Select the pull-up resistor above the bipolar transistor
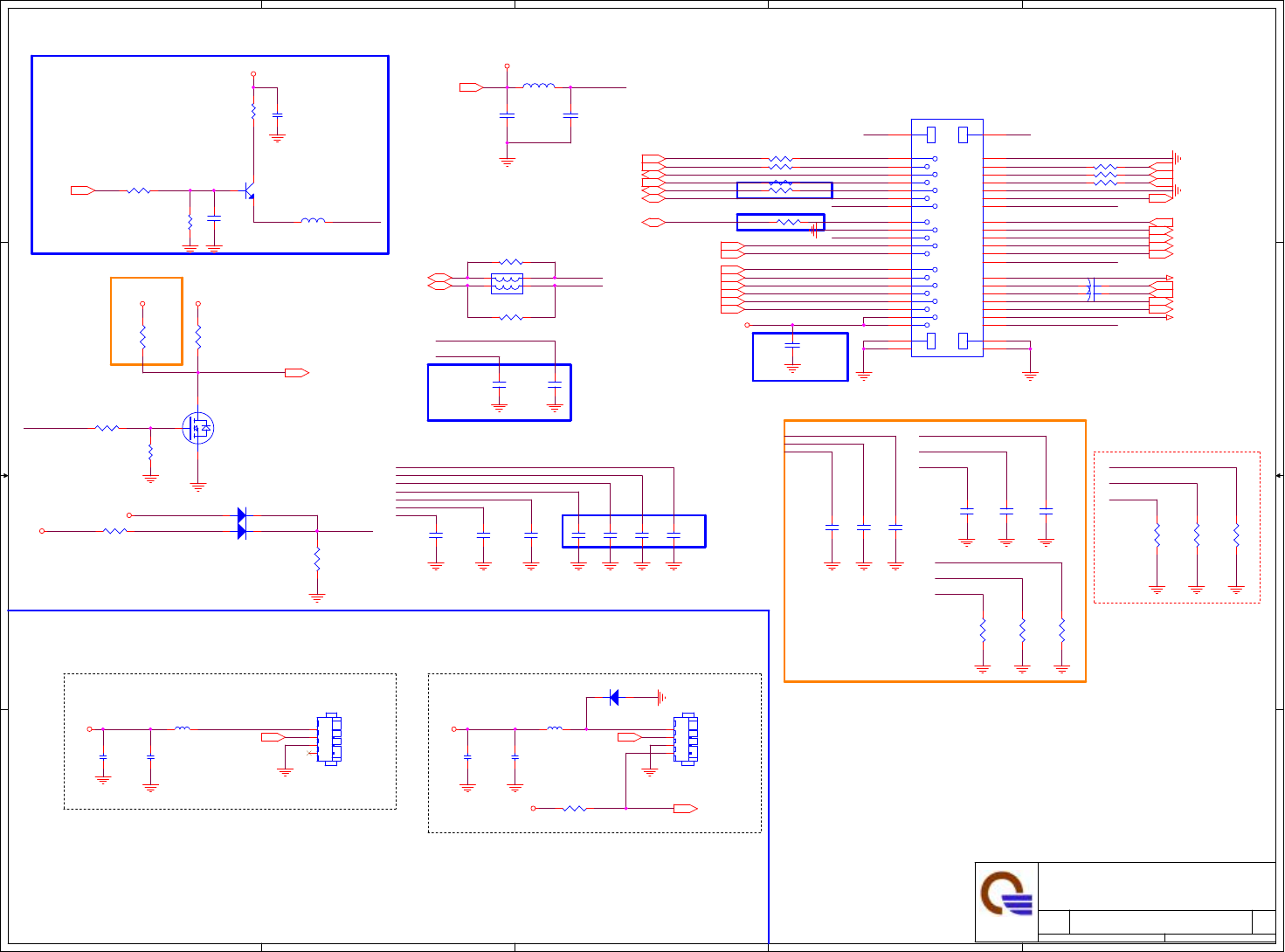1285x952 pixels. (x=253, y=112)
